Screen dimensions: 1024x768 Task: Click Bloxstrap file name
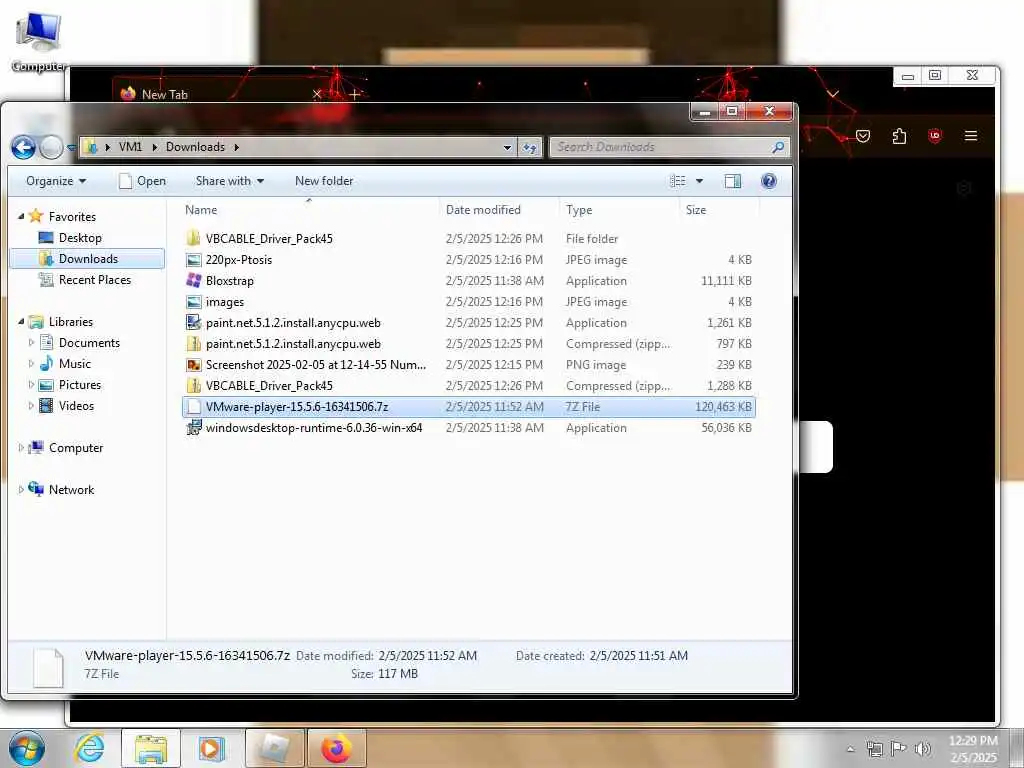point(230,281)
